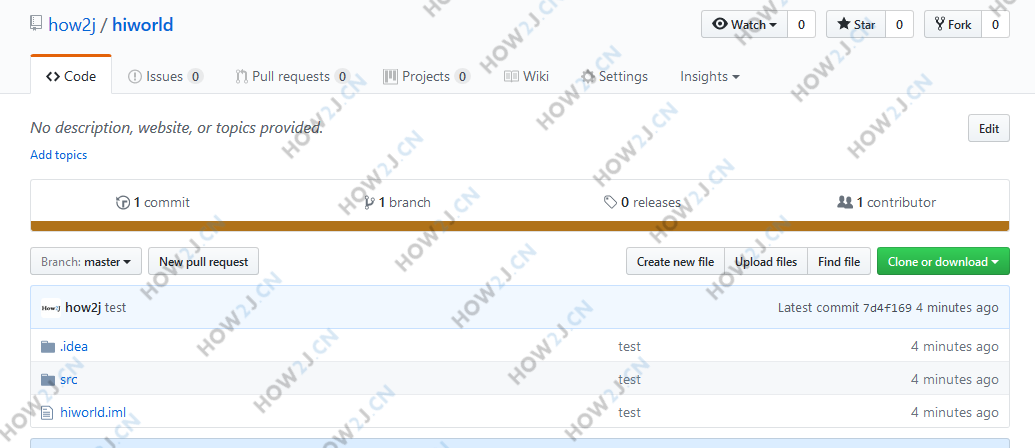Open the hiworld.iml file

[x=93, y=412]
